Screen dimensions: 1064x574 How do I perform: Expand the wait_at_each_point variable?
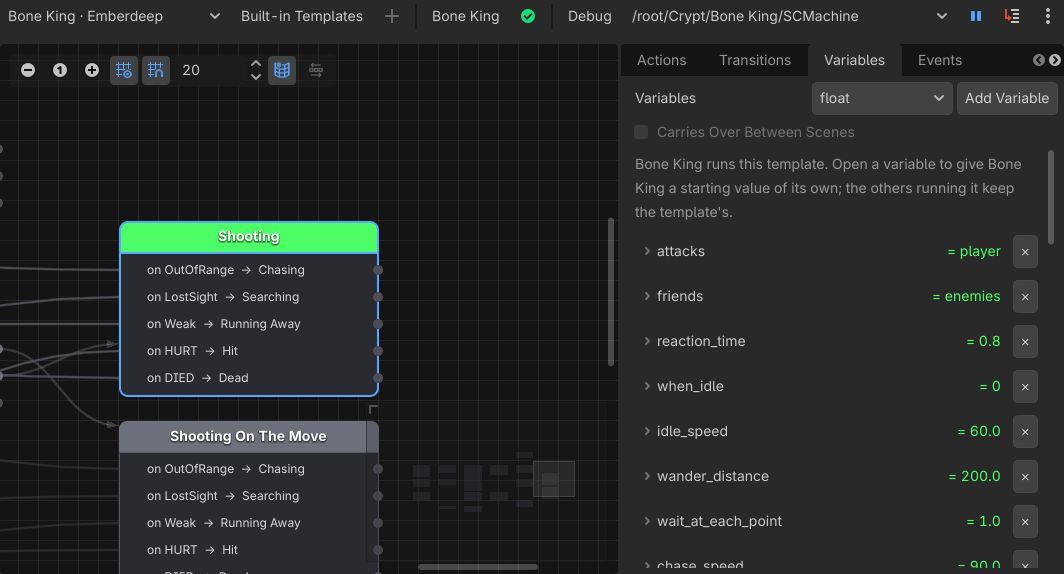click(x=647, y=521)
